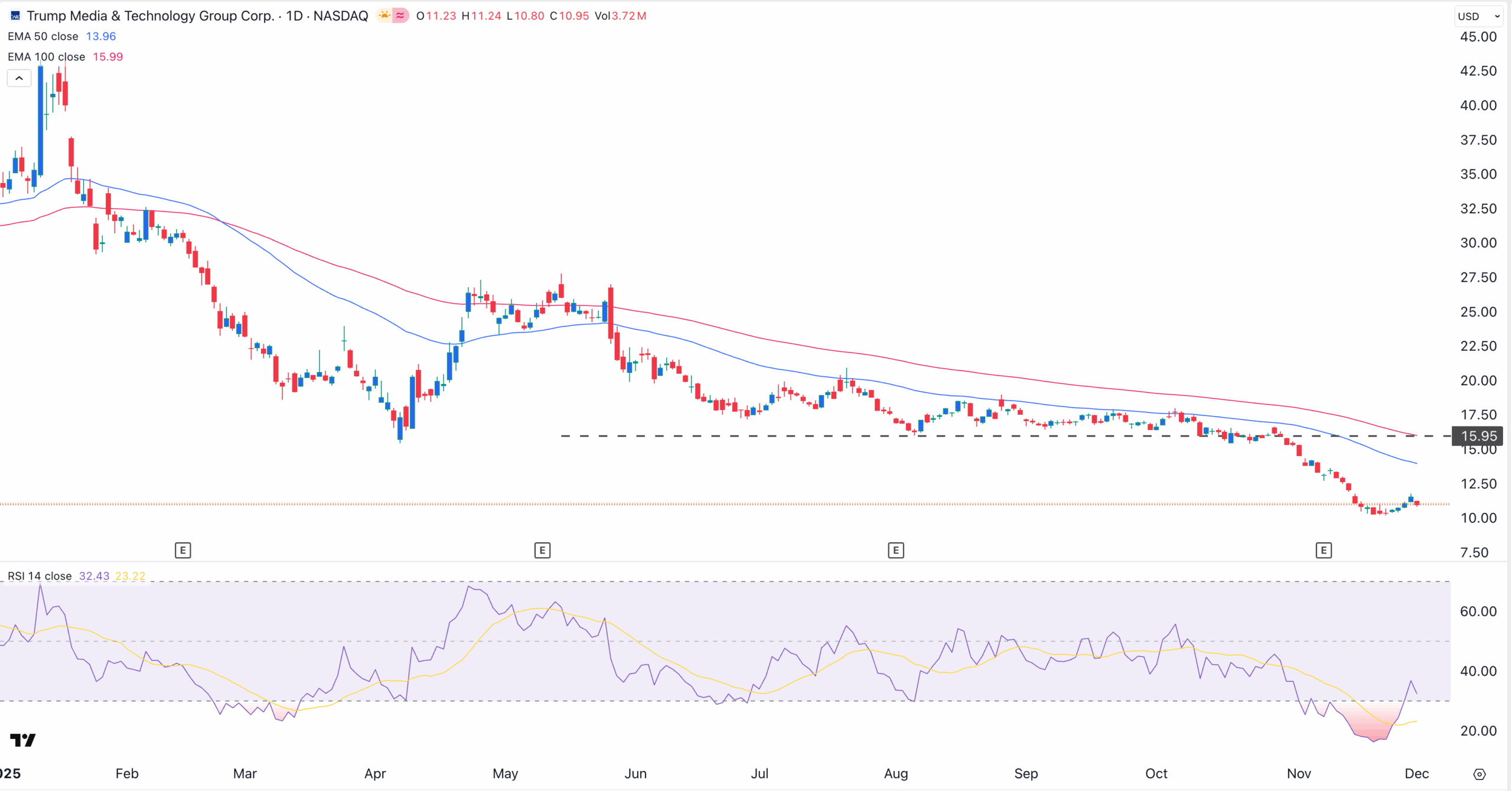Click the Vol 3.72M reading
The width and height of the screenshot is (1512, 791).
click(620, 16)
